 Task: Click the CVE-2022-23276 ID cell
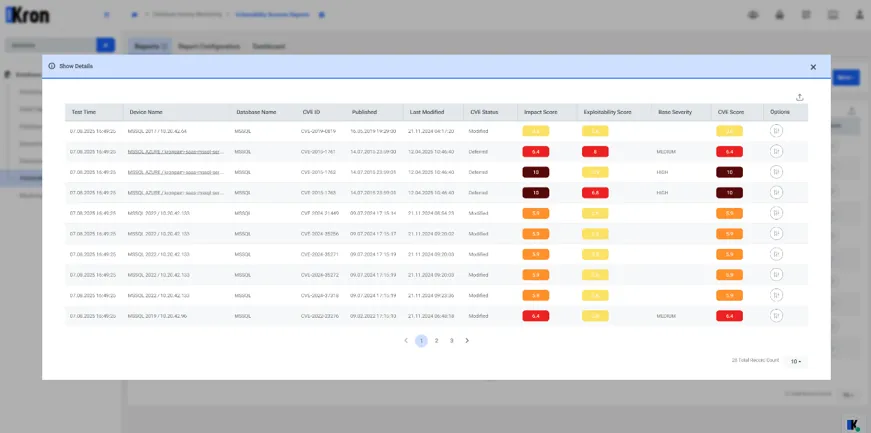pos(318,316)
